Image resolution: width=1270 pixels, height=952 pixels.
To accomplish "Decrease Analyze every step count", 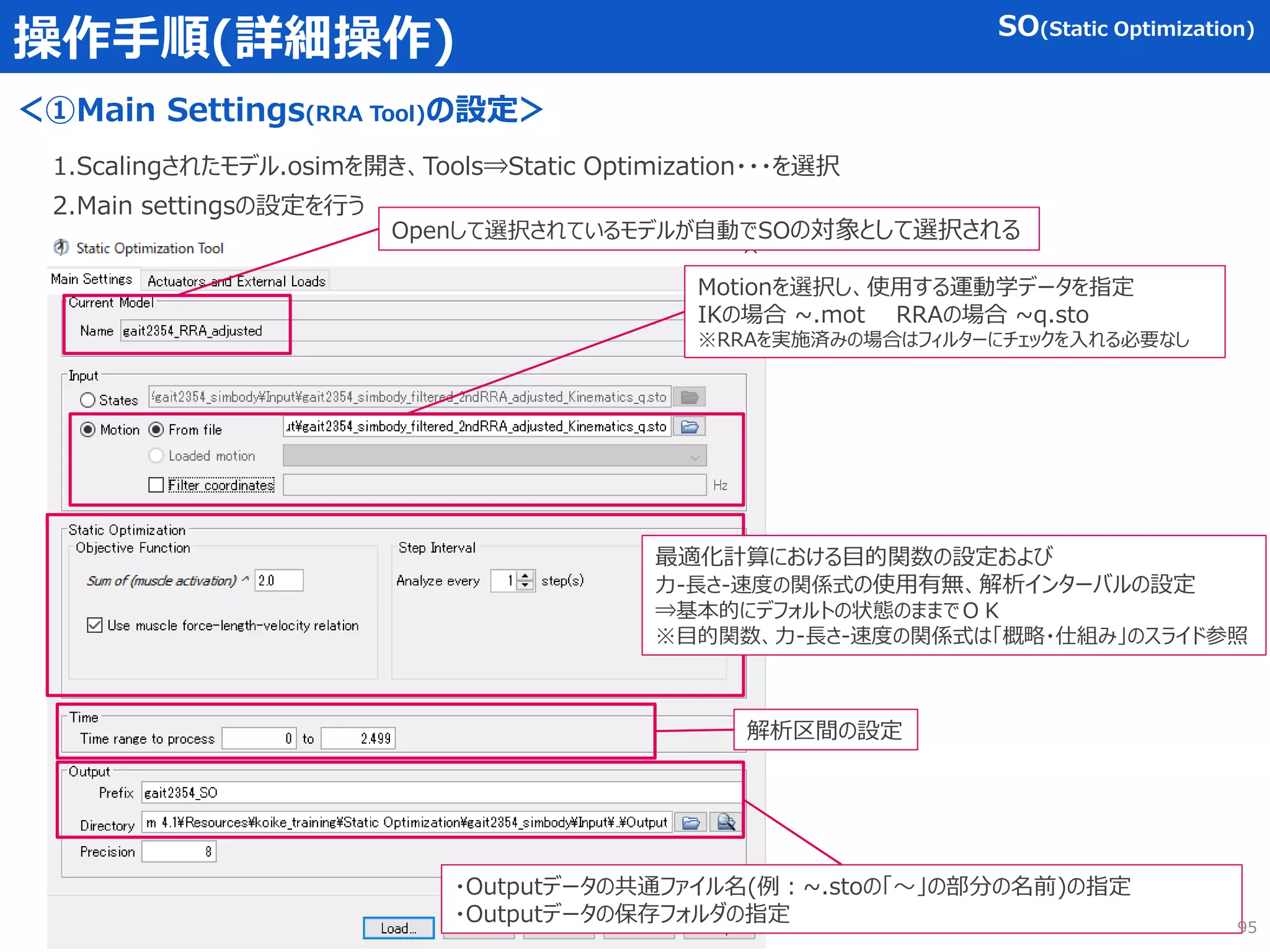I will [x=526, y=586].
